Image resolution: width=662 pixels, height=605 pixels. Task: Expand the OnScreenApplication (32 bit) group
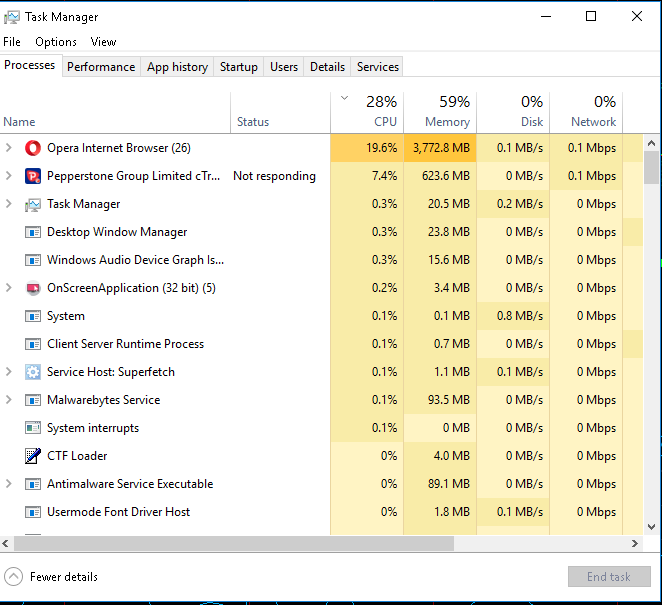8,288
